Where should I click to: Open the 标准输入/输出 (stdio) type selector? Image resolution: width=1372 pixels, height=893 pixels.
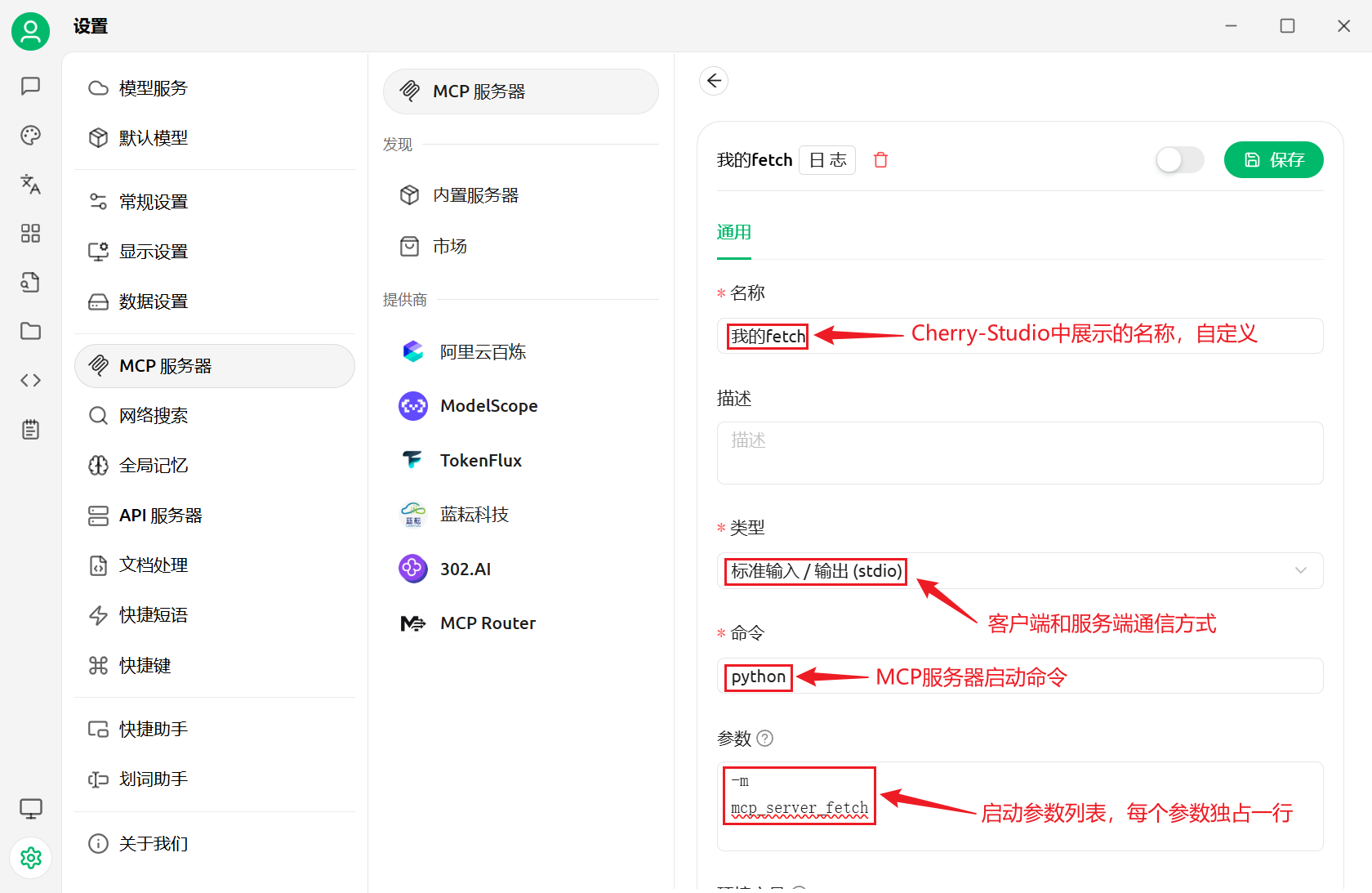[1020, 571]
